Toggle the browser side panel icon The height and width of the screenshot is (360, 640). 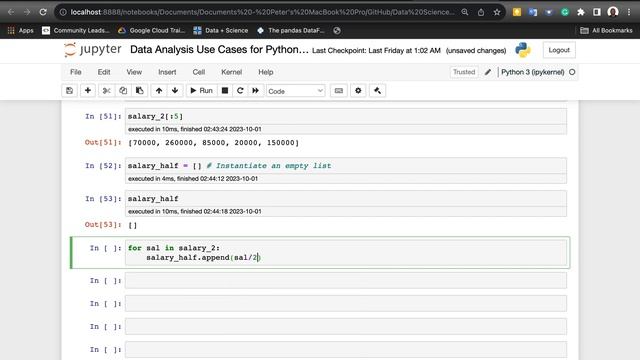pos(597,12)
